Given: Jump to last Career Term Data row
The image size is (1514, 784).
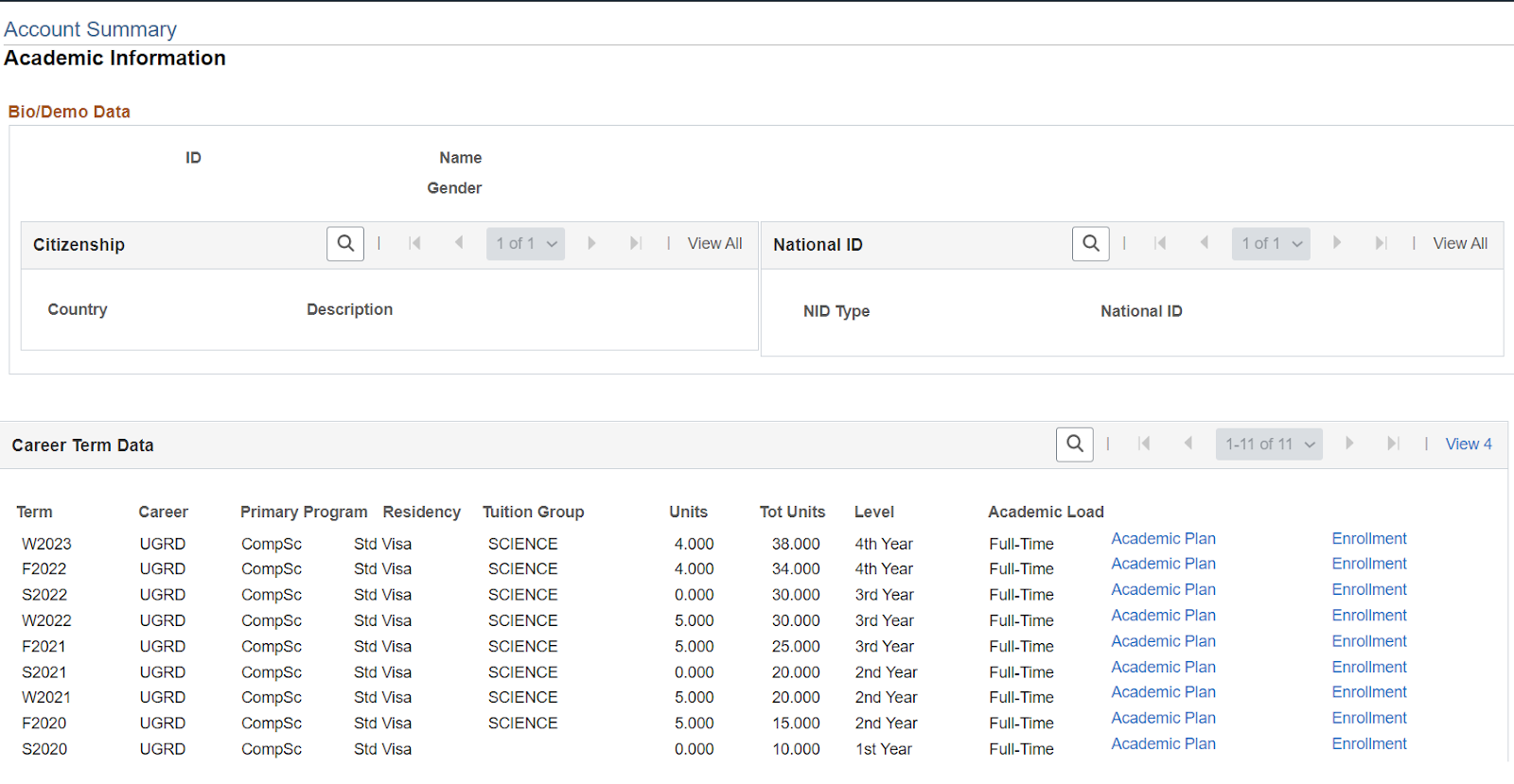Looking at the screenshot, I should (1393, 444).
